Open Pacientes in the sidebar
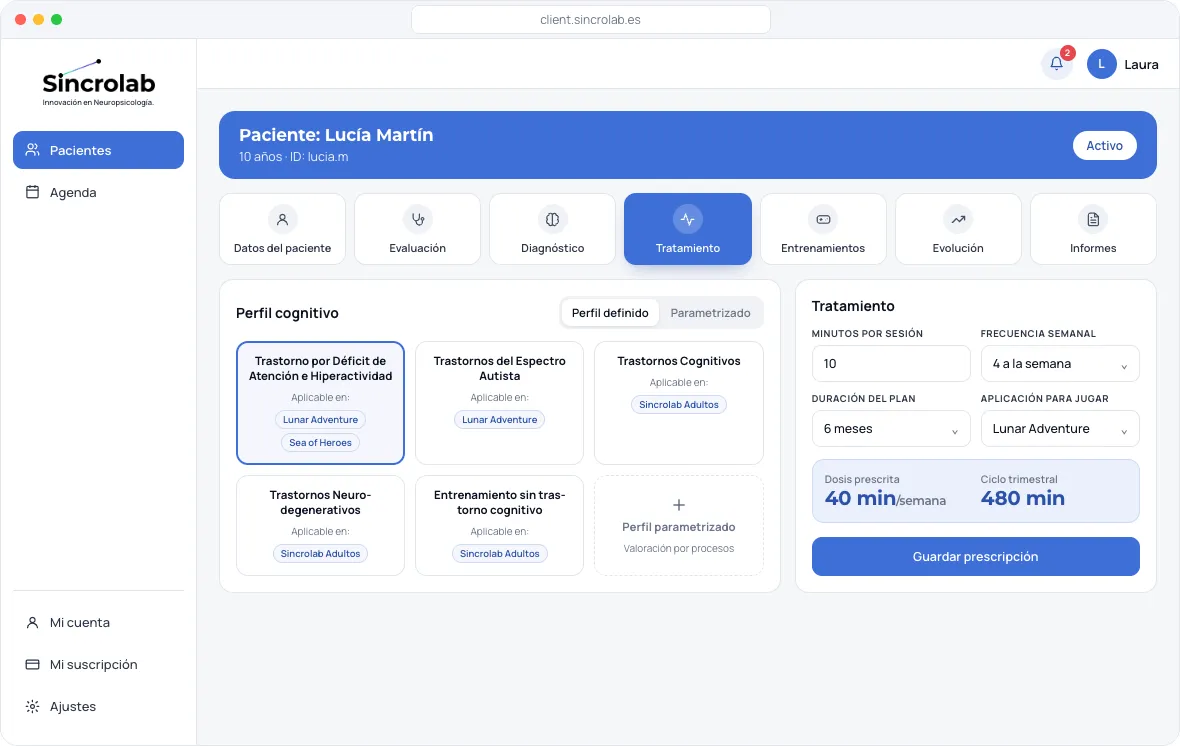 pos(99,150)
